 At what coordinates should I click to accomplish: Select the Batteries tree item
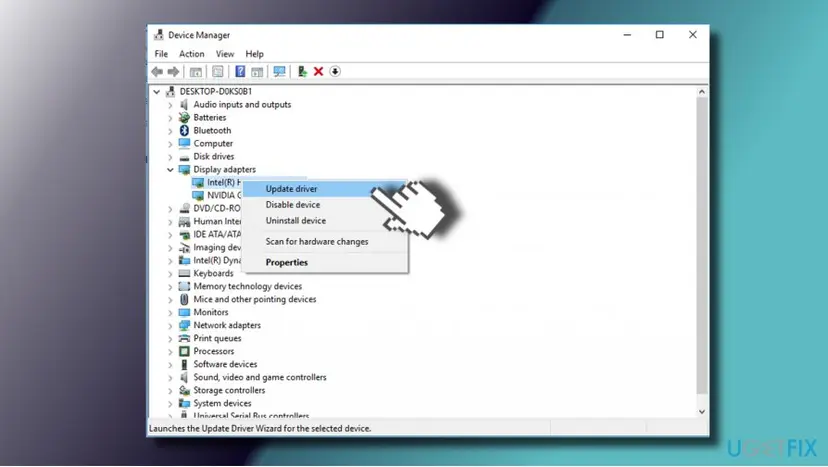point(210,117)
